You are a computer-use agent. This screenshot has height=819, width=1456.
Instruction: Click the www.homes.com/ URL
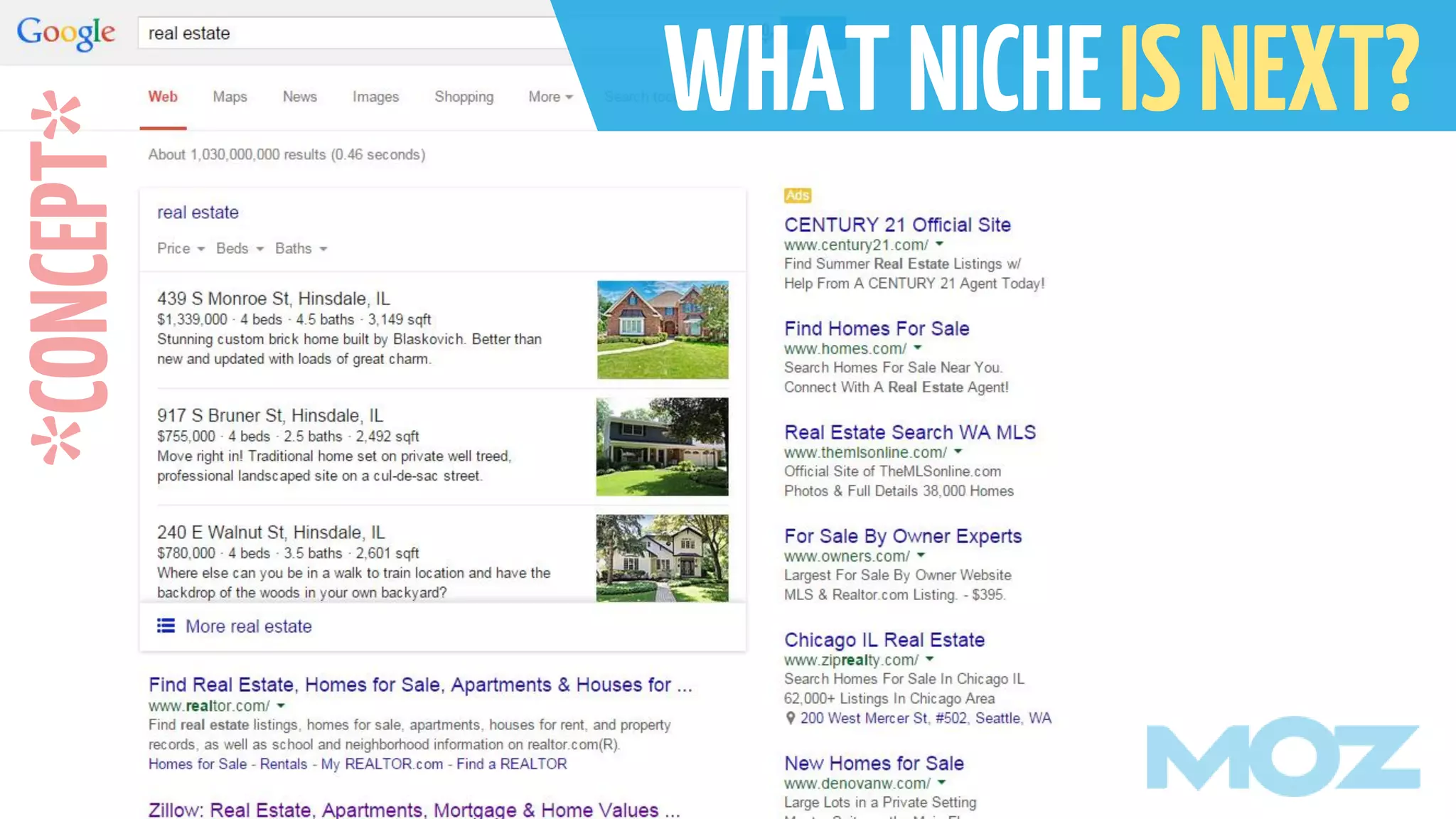click(845, 348)
